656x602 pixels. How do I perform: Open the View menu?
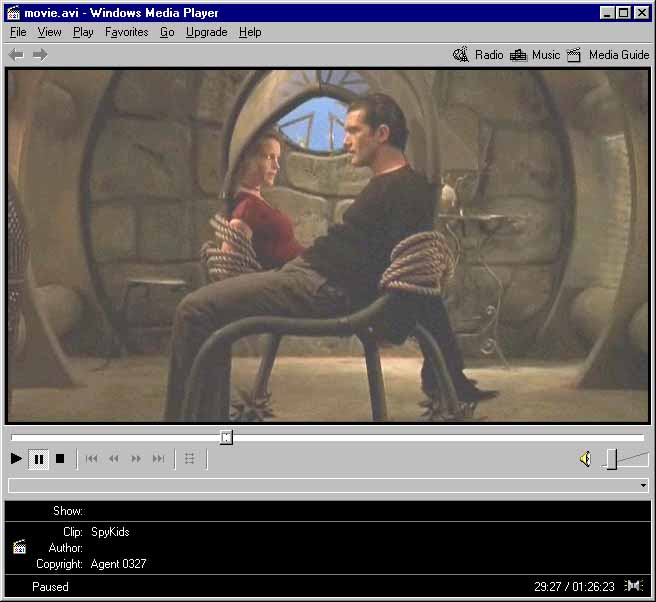[49, 32]
